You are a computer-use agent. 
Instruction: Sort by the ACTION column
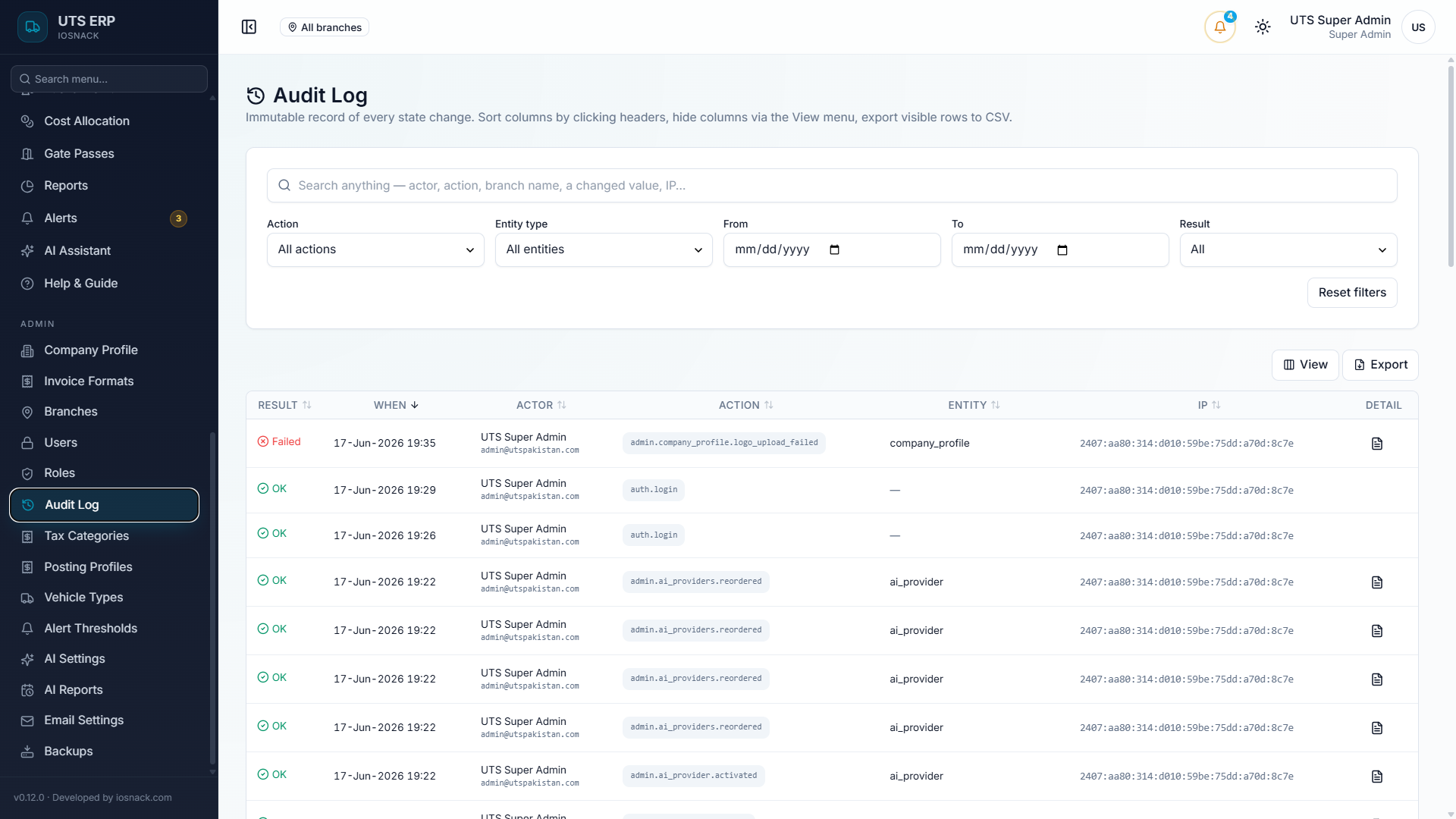tap(746, 406)
